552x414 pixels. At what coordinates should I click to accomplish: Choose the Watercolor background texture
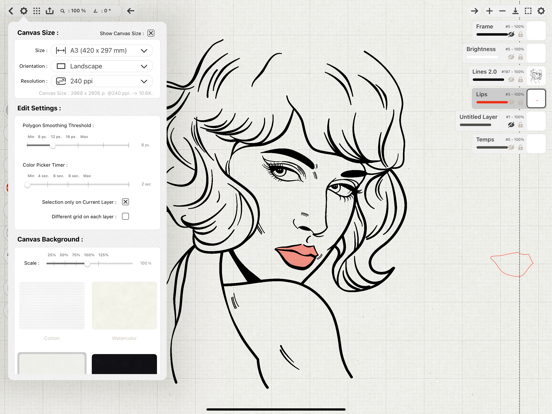point(124,306)
